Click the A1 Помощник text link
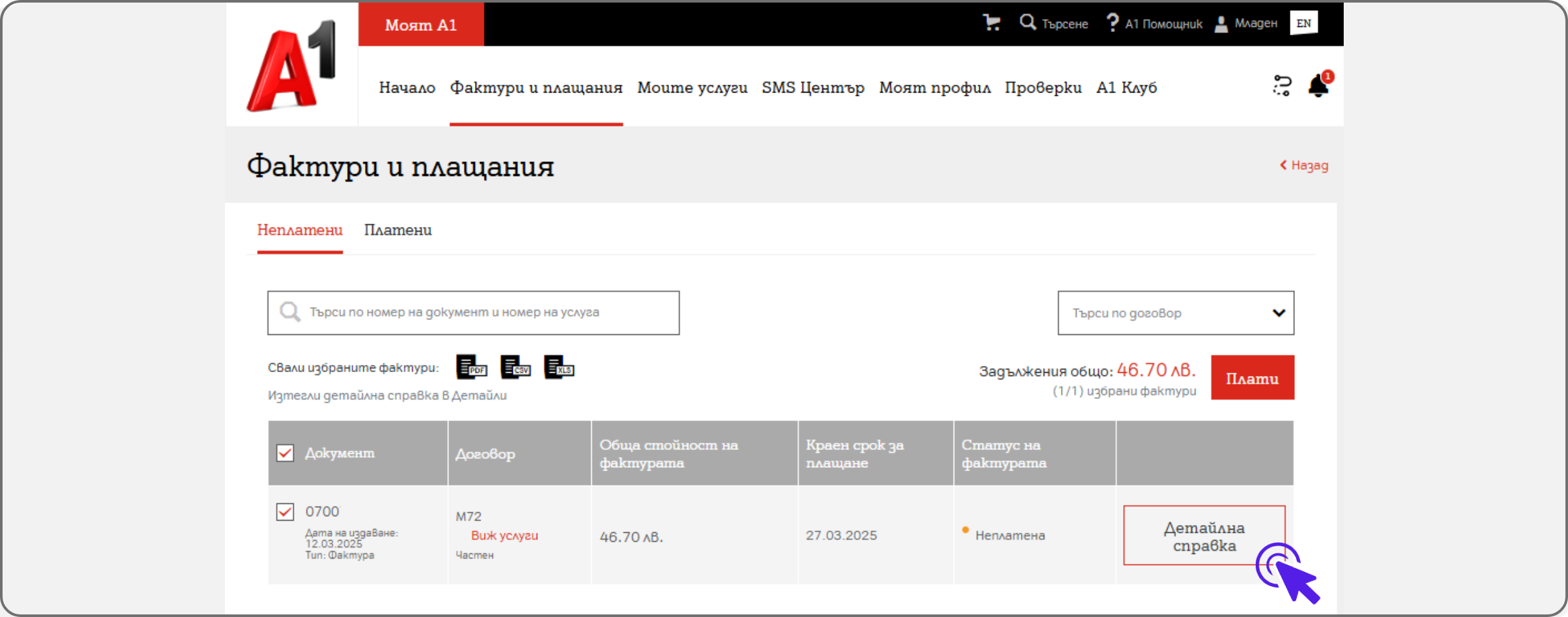The height and width of the screenshot is (617, 1568). click(1164, 24)
